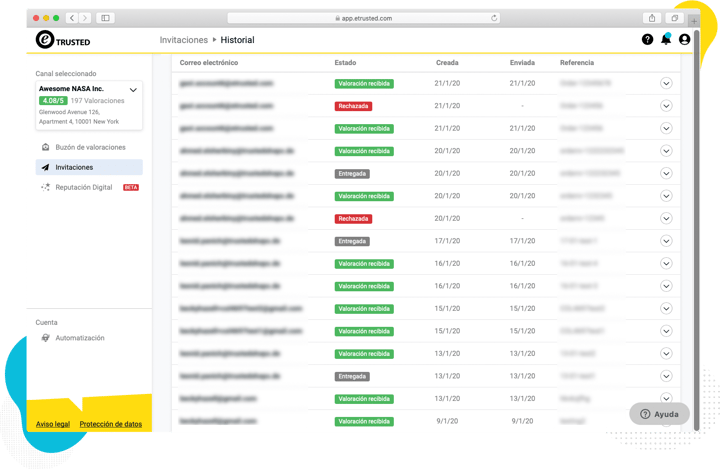720x469 pixels.
Task: Click the 17/1/20 Creada date cell
Action: pos(447,241)
